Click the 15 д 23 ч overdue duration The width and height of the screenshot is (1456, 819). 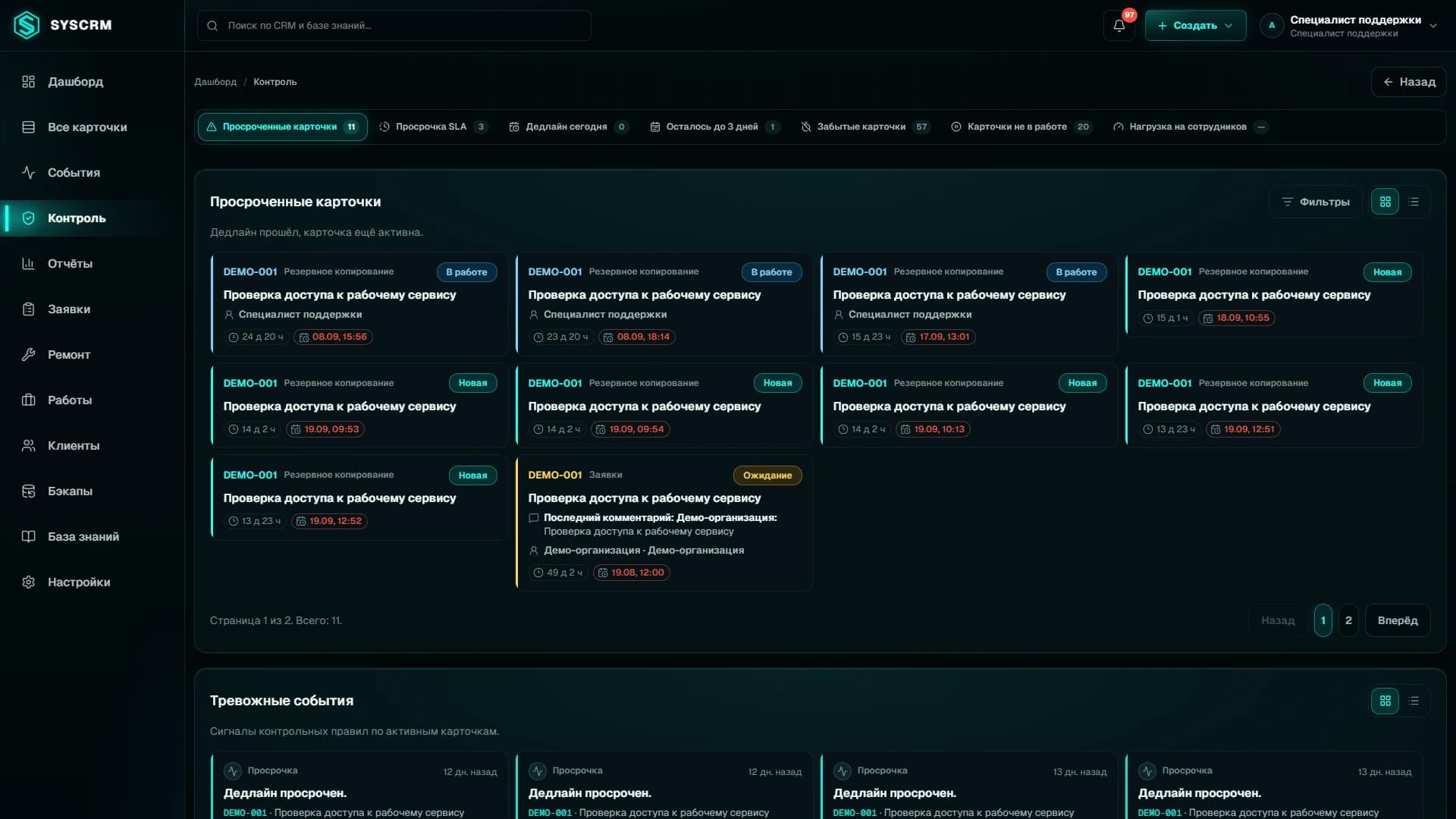pos(864,337)
